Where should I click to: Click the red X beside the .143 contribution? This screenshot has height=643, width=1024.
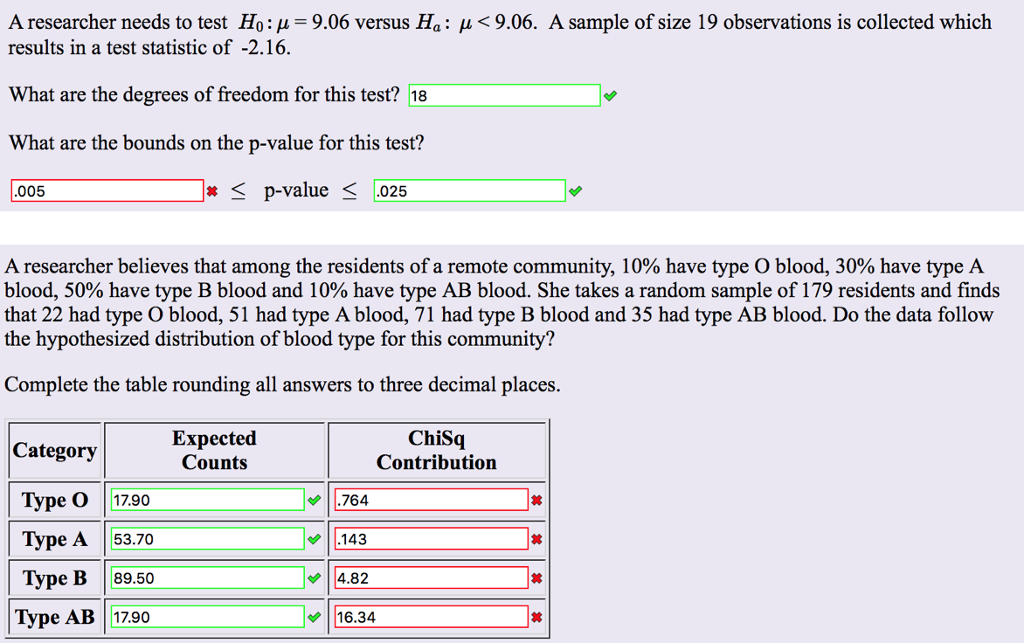[x=538, y=538]
